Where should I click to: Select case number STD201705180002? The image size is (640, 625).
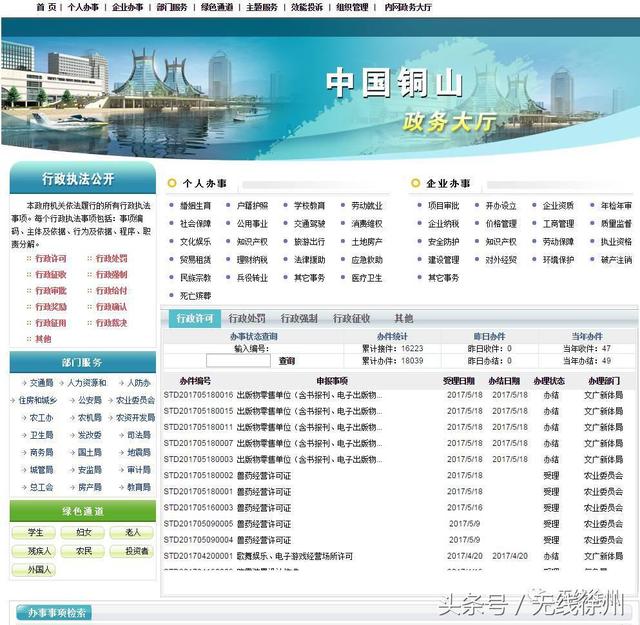pos(198,476)
